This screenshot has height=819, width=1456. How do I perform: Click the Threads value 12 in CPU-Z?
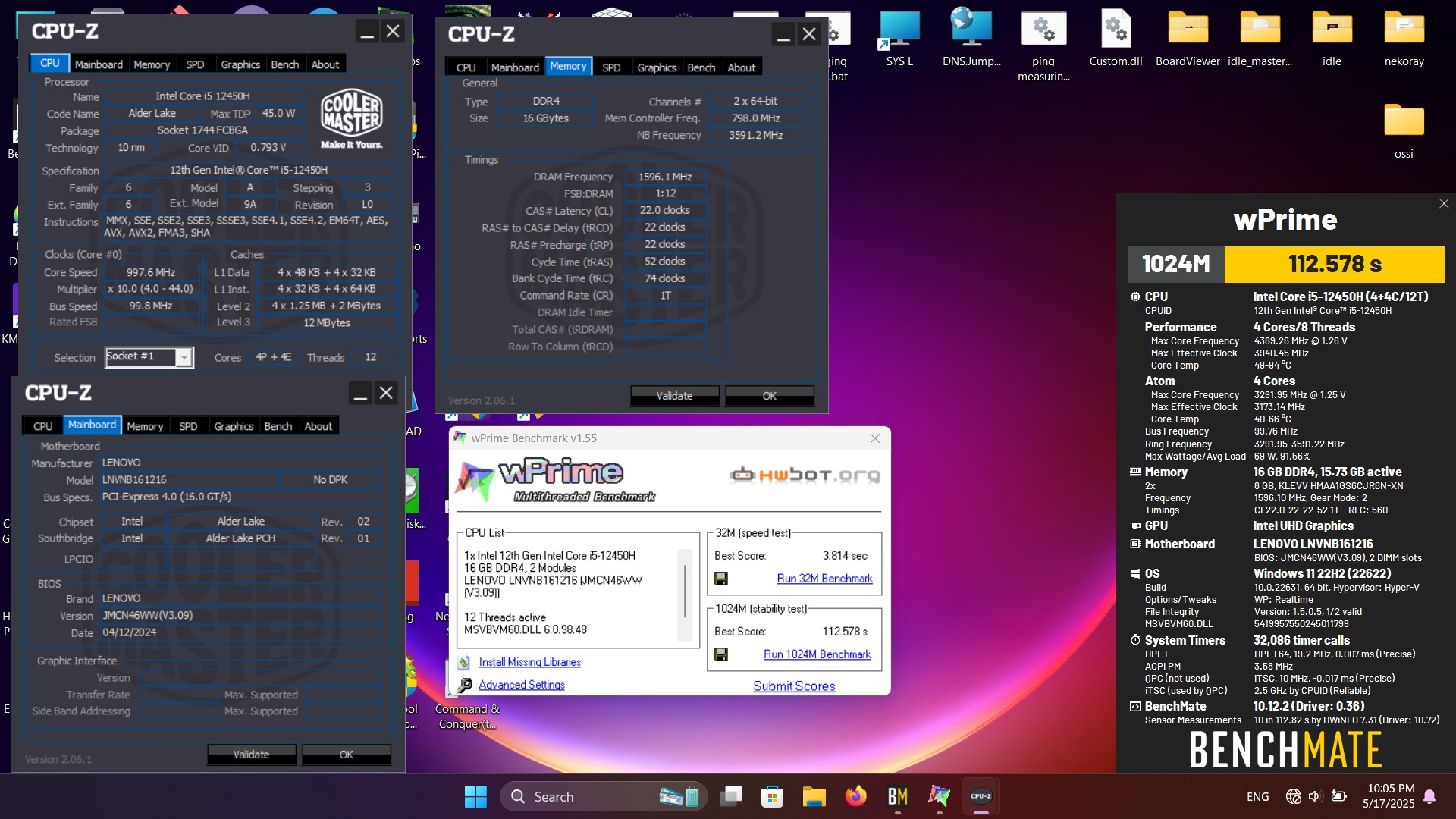(371, 357)
